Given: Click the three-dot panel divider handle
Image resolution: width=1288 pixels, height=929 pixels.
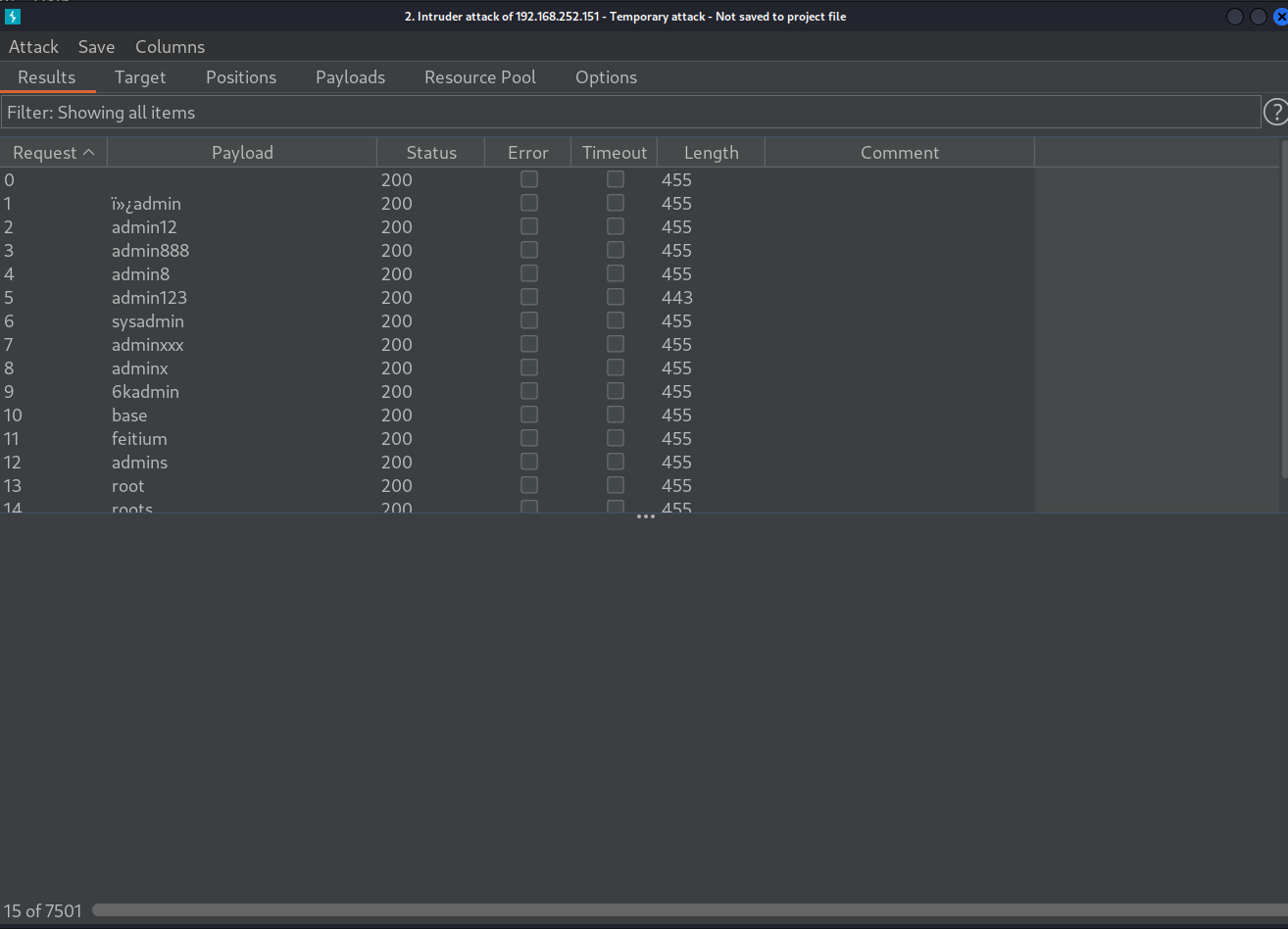Looking at the screenshot, I should click(x=645, y=516).
